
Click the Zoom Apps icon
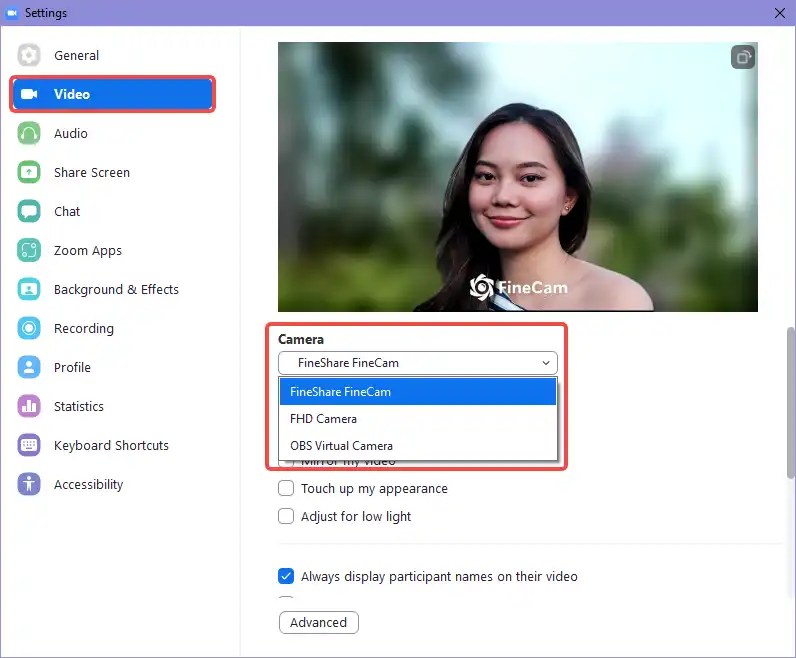pyautogui.click(x=29, y=250)
